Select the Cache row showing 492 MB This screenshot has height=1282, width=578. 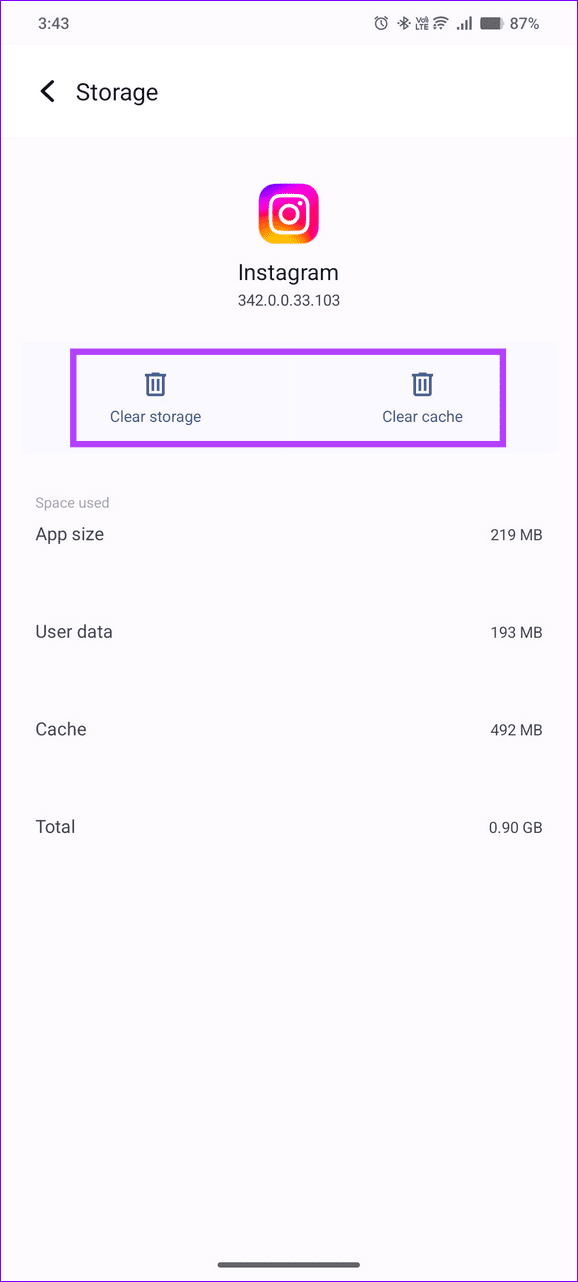(x=288, y=729)
